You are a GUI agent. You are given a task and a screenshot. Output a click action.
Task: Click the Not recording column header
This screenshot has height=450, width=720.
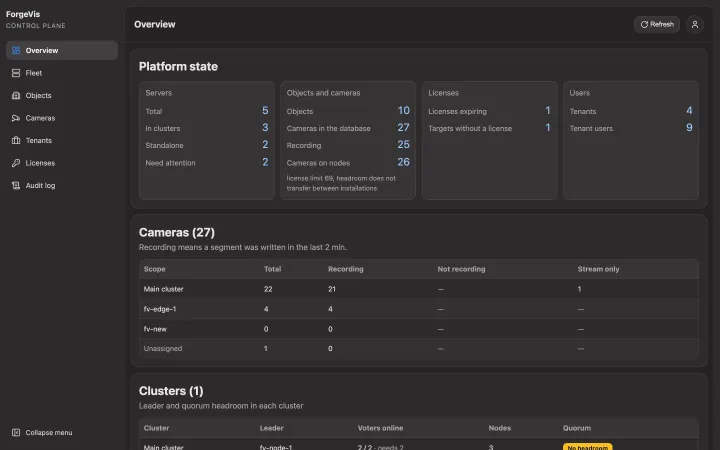click(461, 269)
